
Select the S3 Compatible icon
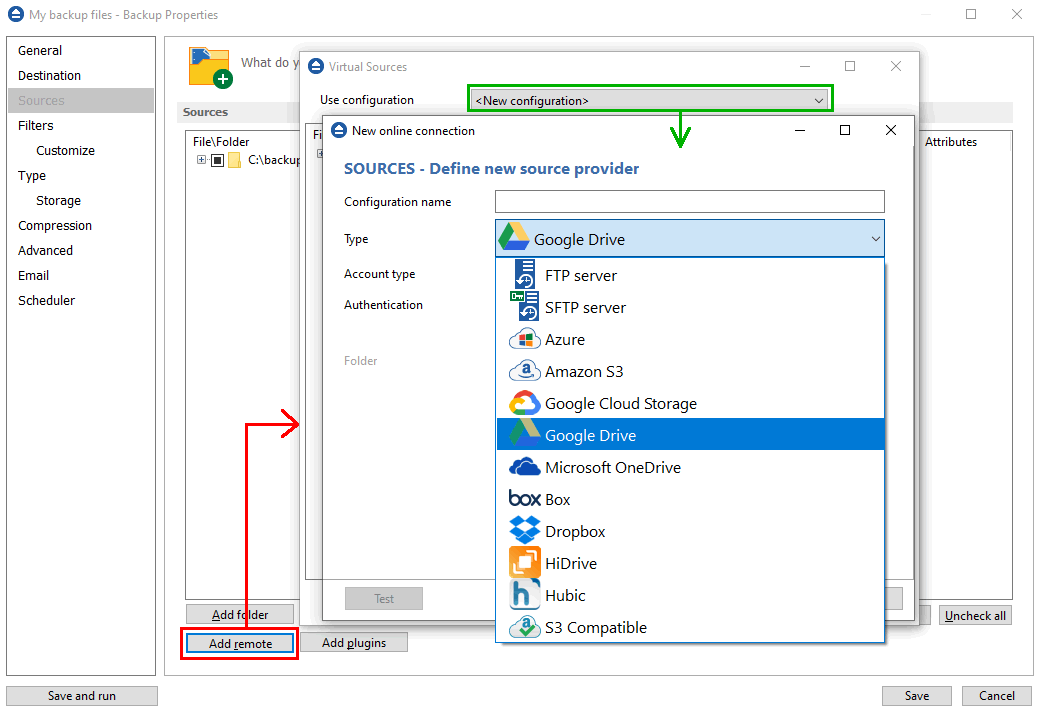pyautogui.click(x=525, y=626)
